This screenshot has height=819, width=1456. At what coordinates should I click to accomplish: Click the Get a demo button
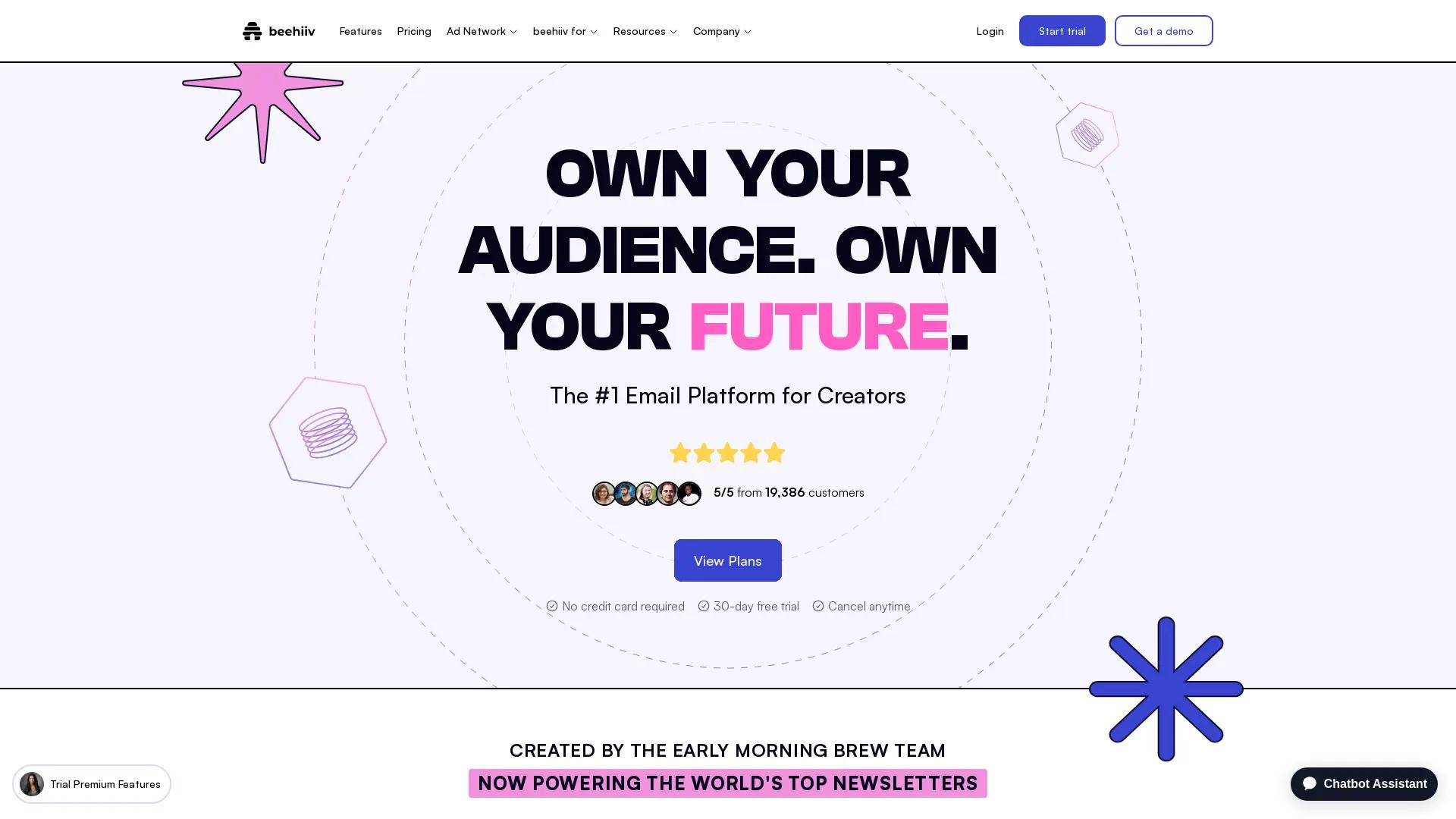click(x=1163, y=30)
